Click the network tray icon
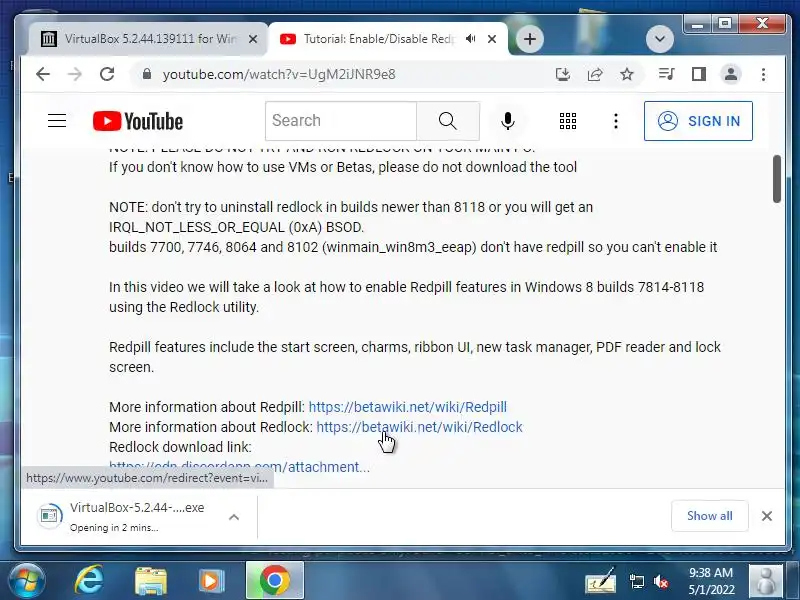 click(x=637, y=582)
